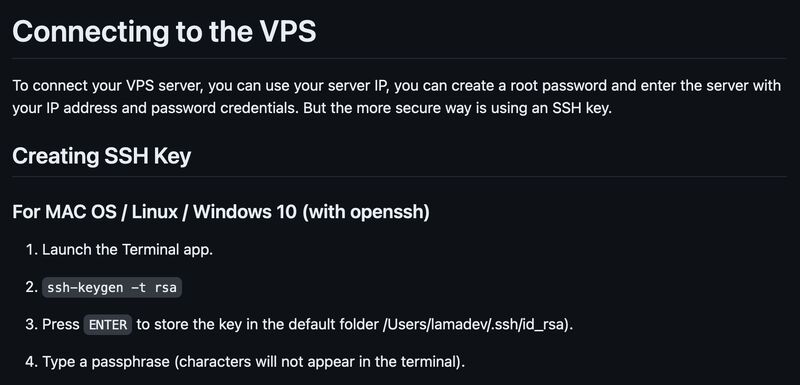Click the "For MAC OS / Linux" subheading
800x385 pixels.
coord(95,212)
